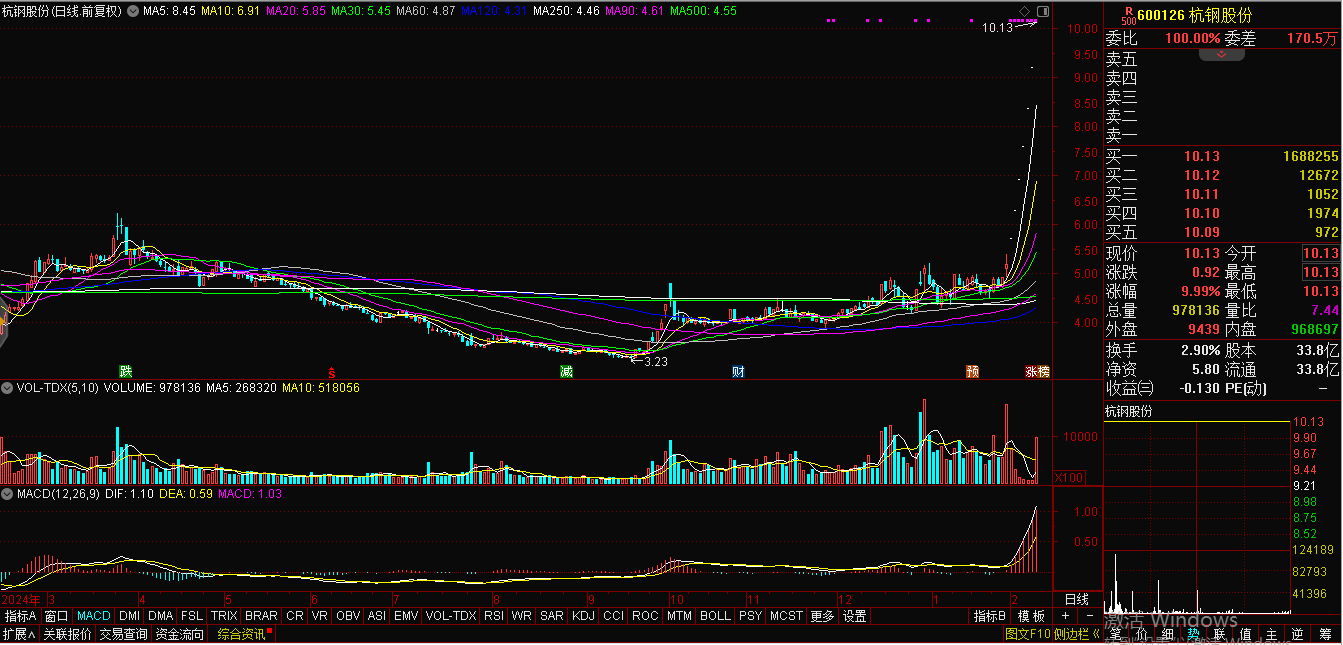
Task: Zoom in the chart with the + button
Action: 1065,616
